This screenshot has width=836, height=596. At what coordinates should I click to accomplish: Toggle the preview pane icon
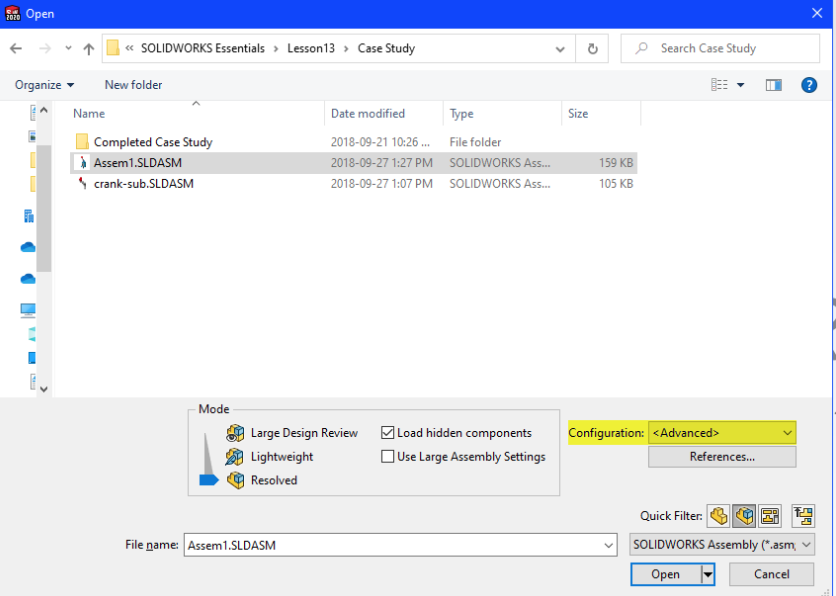(774, 85)
